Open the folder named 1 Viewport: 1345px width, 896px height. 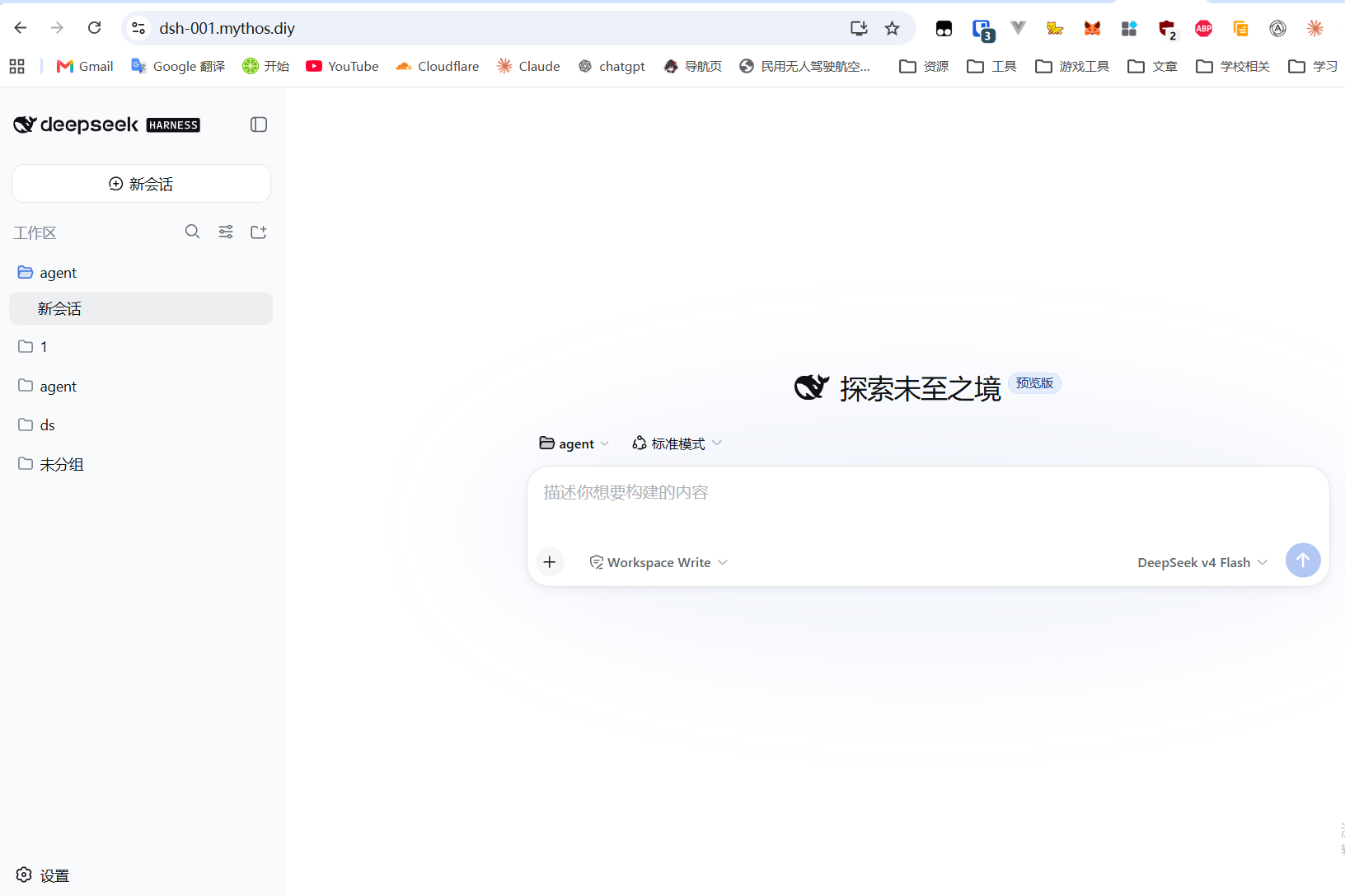tap(141, 346)
